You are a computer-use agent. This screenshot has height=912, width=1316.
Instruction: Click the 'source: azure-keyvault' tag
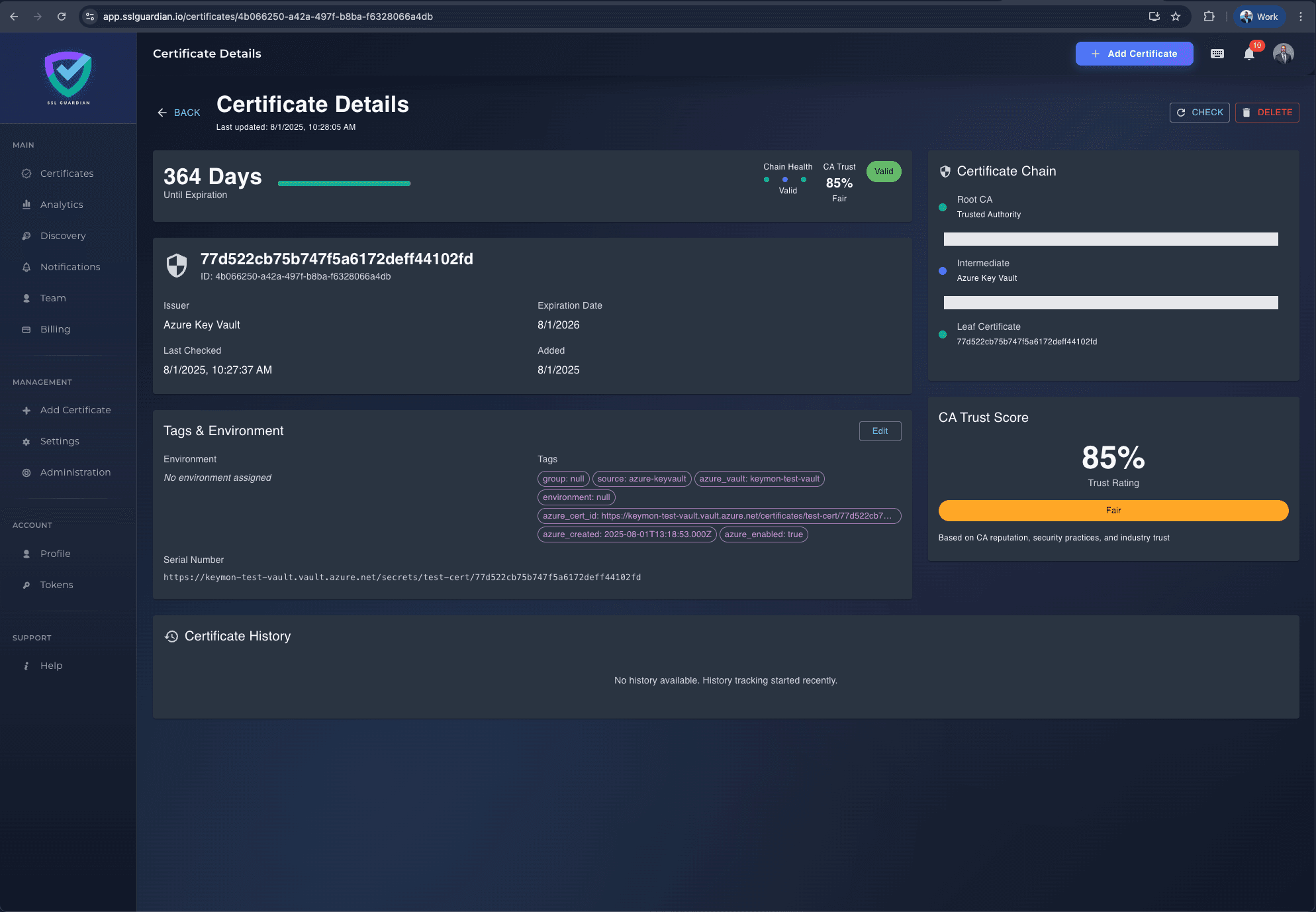point(641,479)
